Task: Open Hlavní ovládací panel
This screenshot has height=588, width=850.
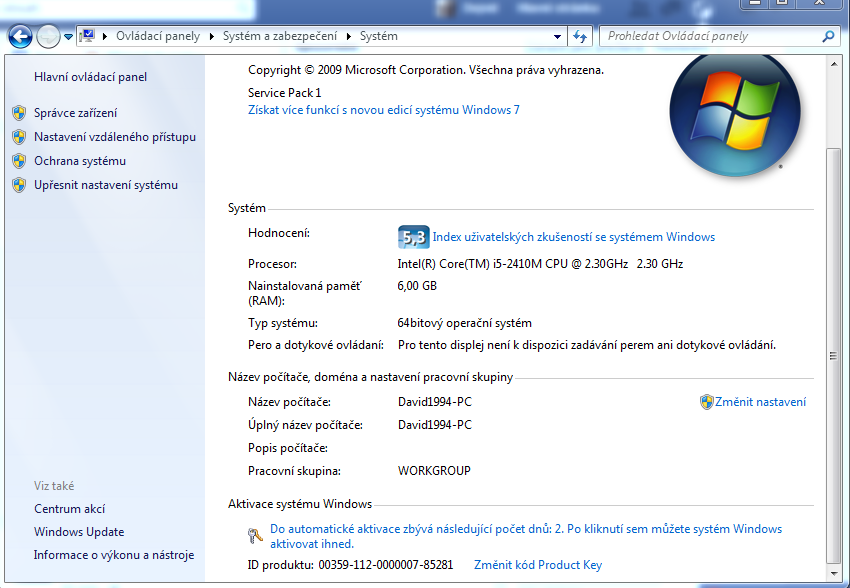Action: click(91, 77)
